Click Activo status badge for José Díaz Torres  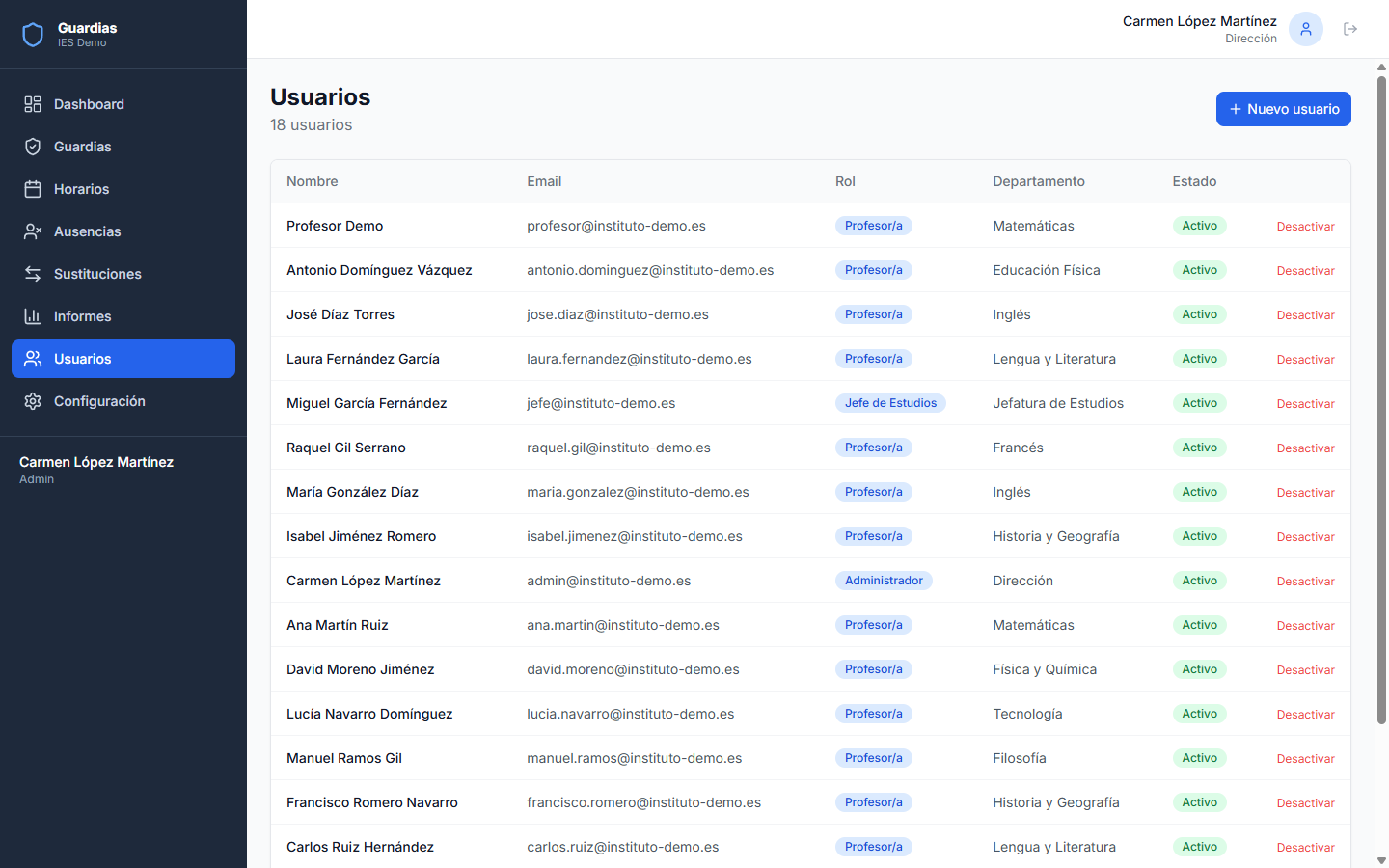(x=1199, y=314)
